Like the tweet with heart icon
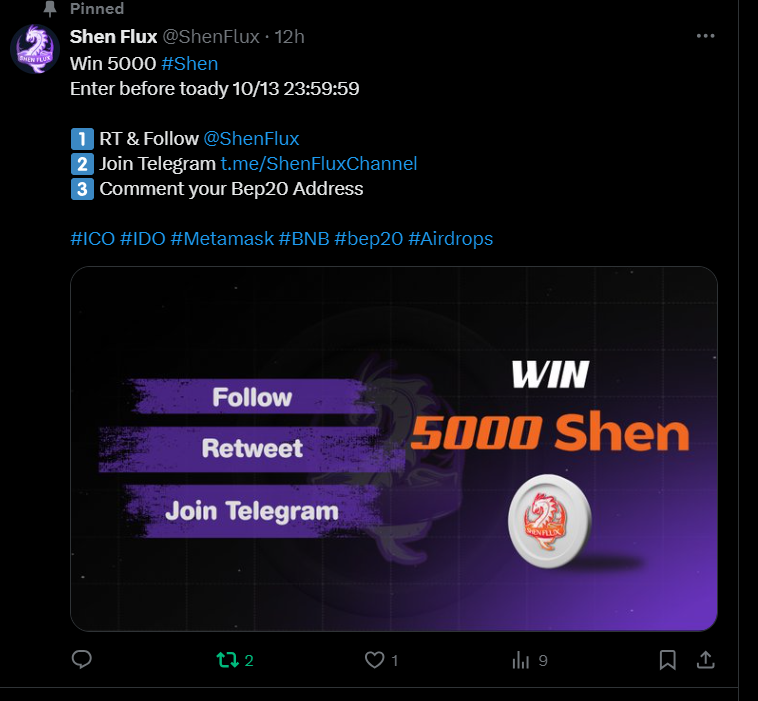Screen dimensions: 758x701 click(x=374, y=660)
